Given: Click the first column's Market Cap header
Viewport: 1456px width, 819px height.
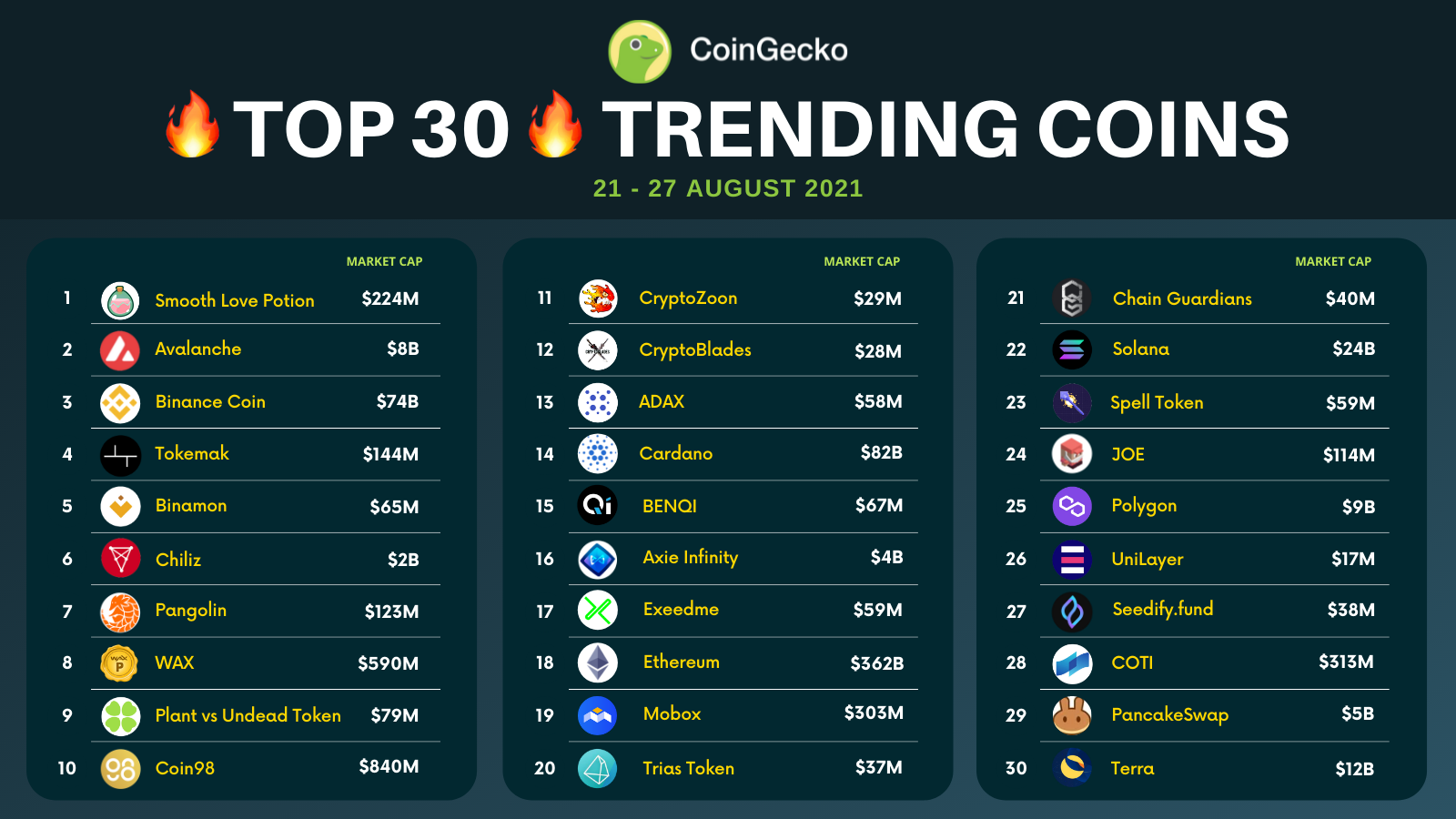Looking at the screenshot, I should (x=384, y=261).
